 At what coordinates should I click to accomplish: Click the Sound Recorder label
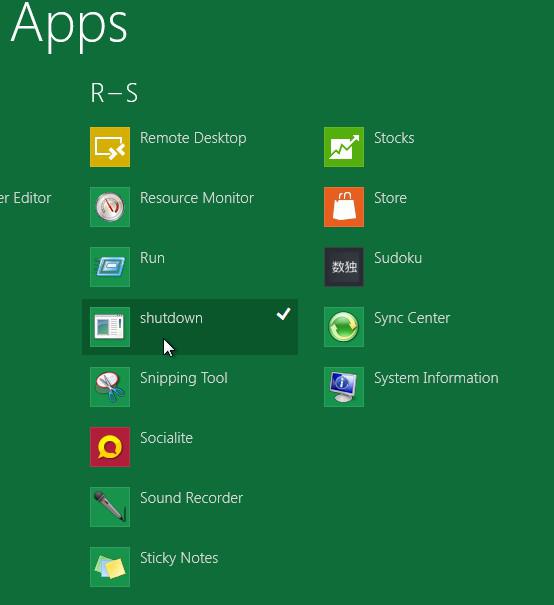tap(191, 498)
